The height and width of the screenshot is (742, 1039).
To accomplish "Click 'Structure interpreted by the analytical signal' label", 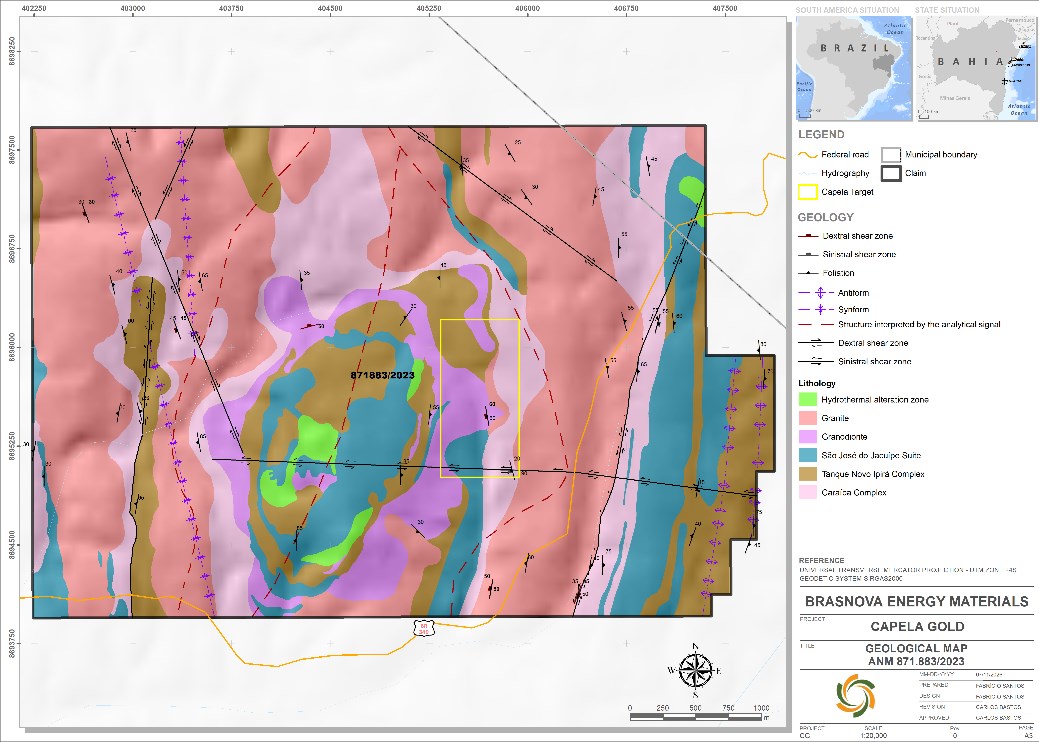I will 919,325.
